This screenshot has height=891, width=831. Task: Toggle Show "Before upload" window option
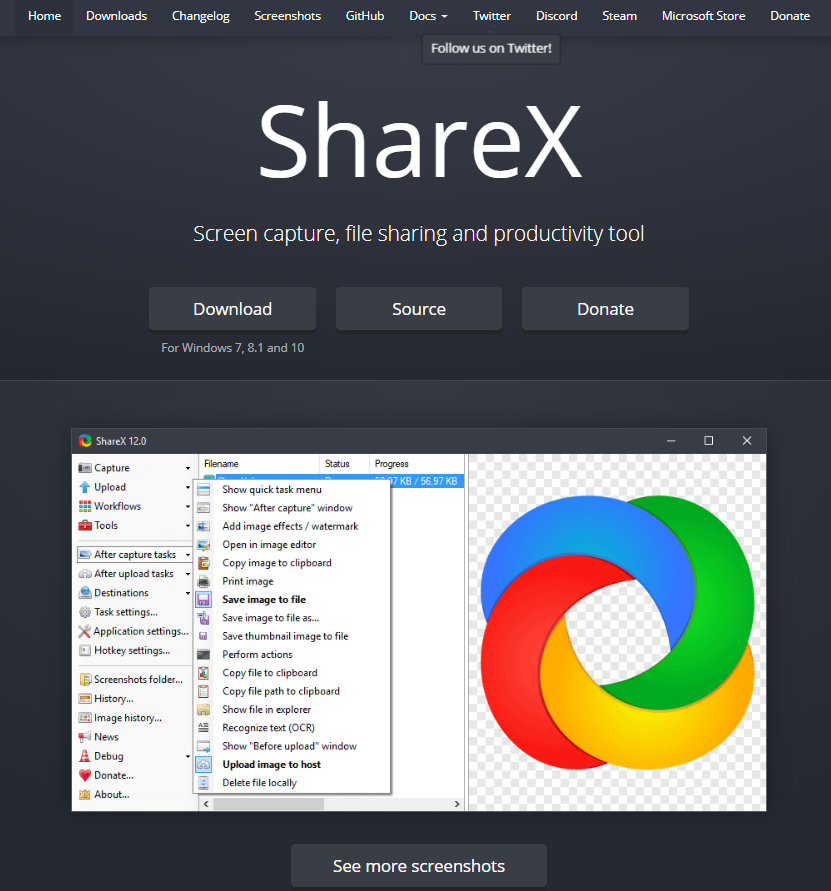pyautogui.click(x=292, y=746)
